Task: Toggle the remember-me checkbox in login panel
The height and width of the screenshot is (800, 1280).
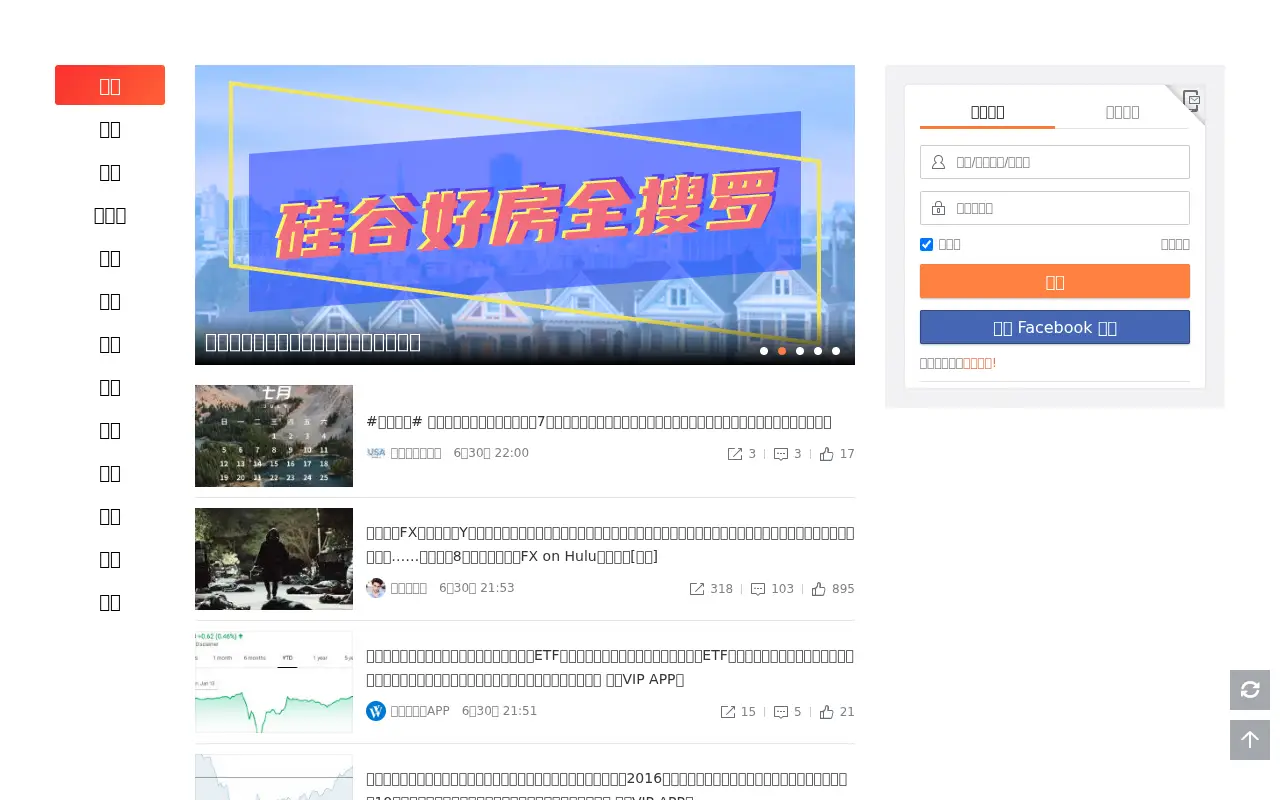Action: pos(926,244)
